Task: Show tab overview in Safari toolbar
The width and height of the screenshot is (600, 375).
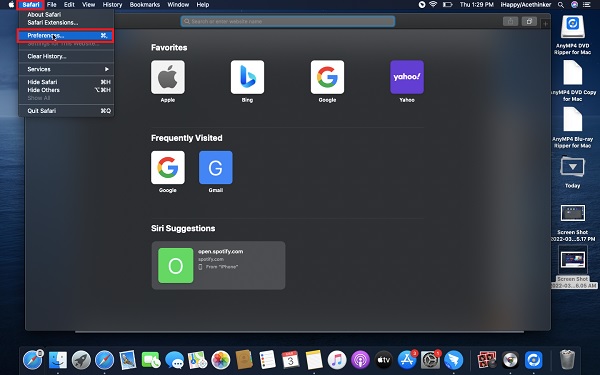Action: (529, 21)
